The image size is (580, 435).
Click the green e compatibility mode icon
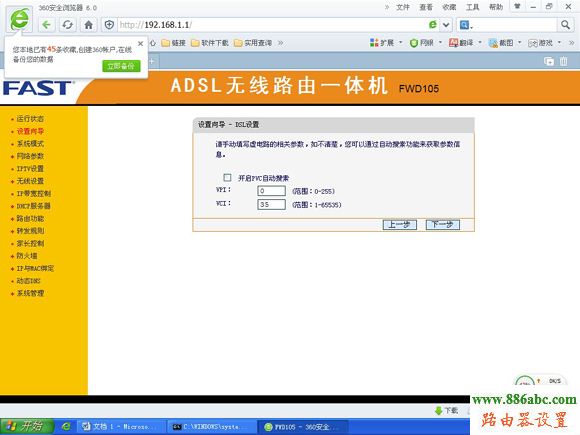click(x=432, y=25)
